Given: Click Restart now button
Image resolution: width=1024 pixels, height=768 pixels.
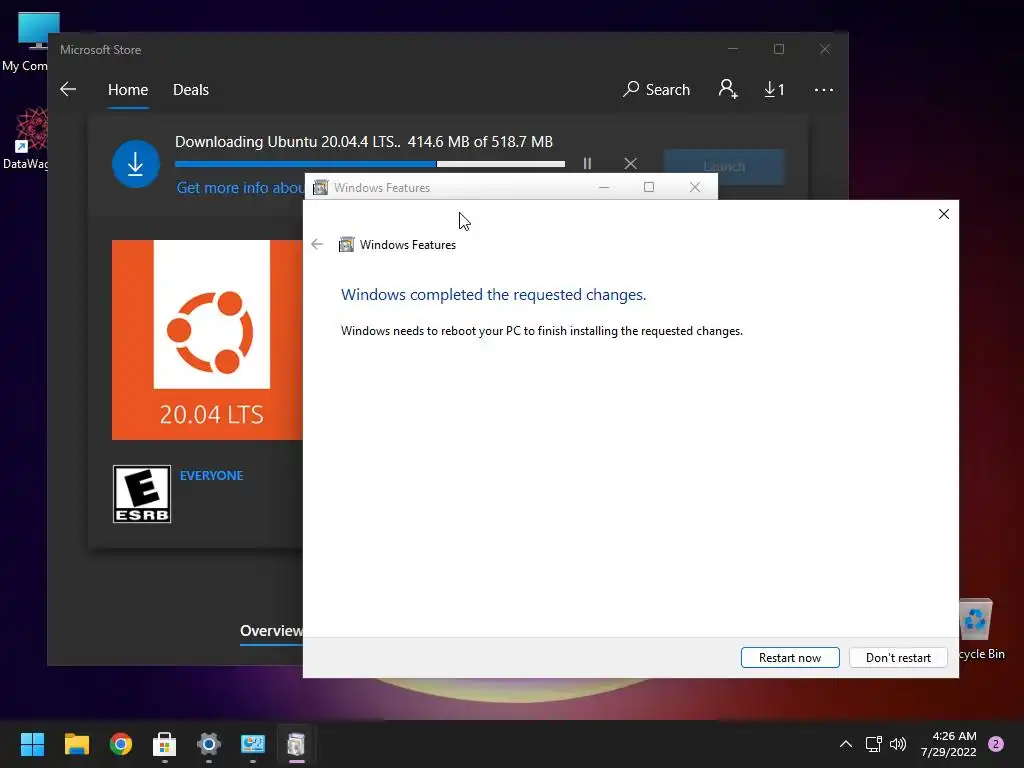Looking at the screenshot, I should (x=790, y=658).
